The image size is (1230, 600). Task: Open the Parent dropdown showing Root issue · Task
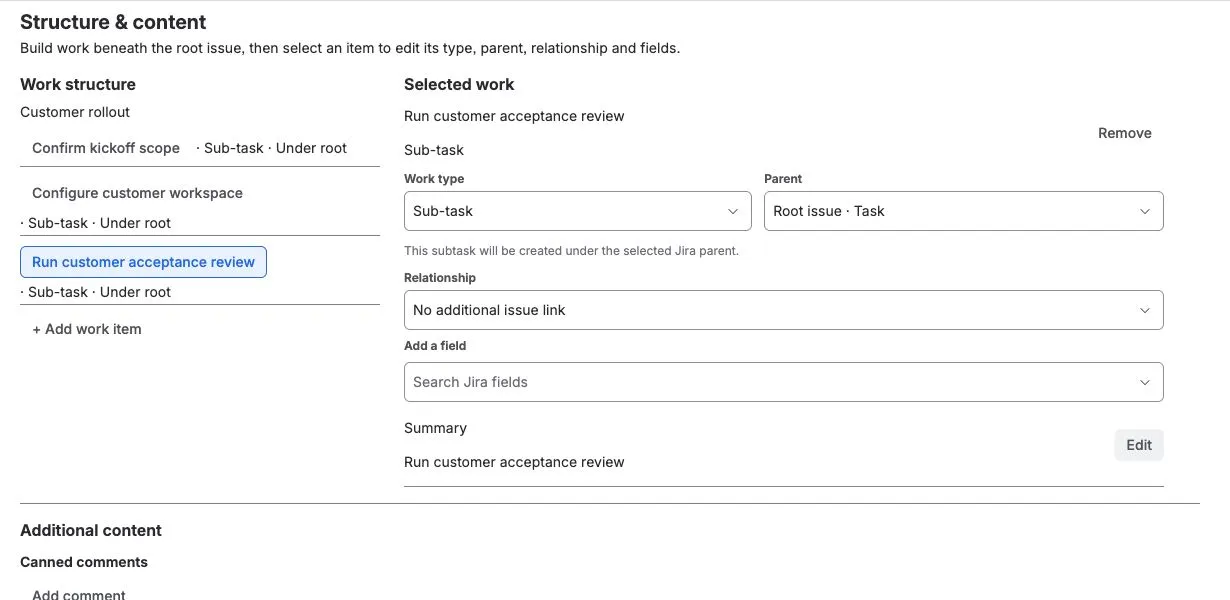(x=963, y=211)
